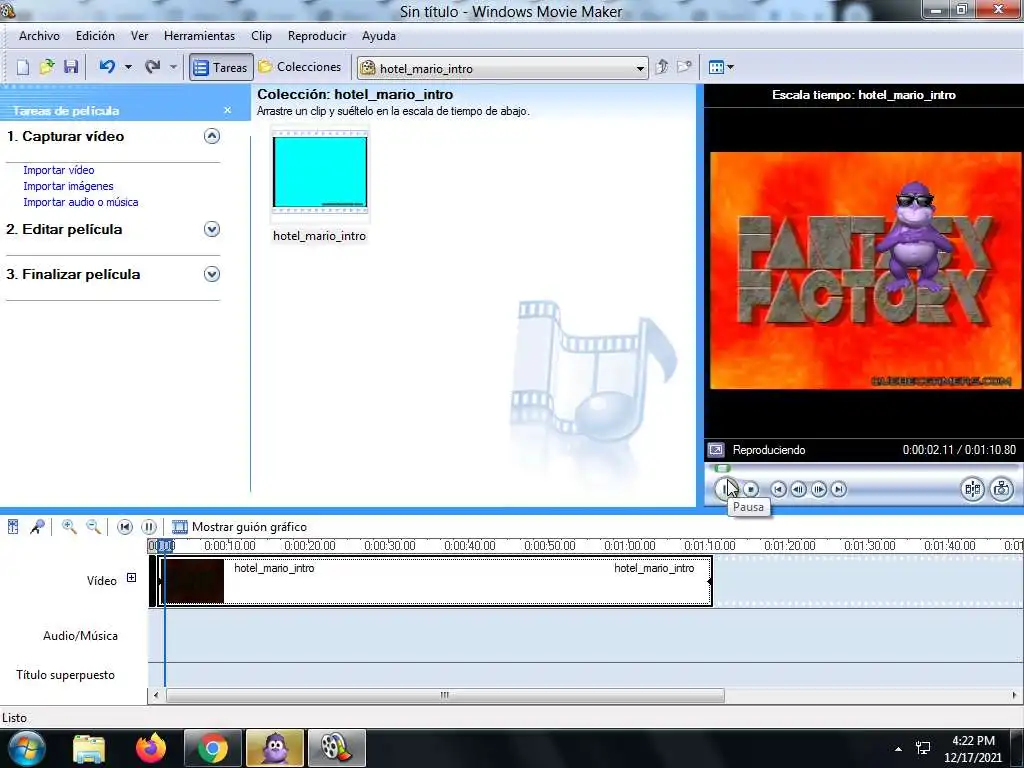Image resolution: width=1024 pixels, height=768 pixels.
Task: Open a project using the folder icon
Action: (x=47, y=67)
